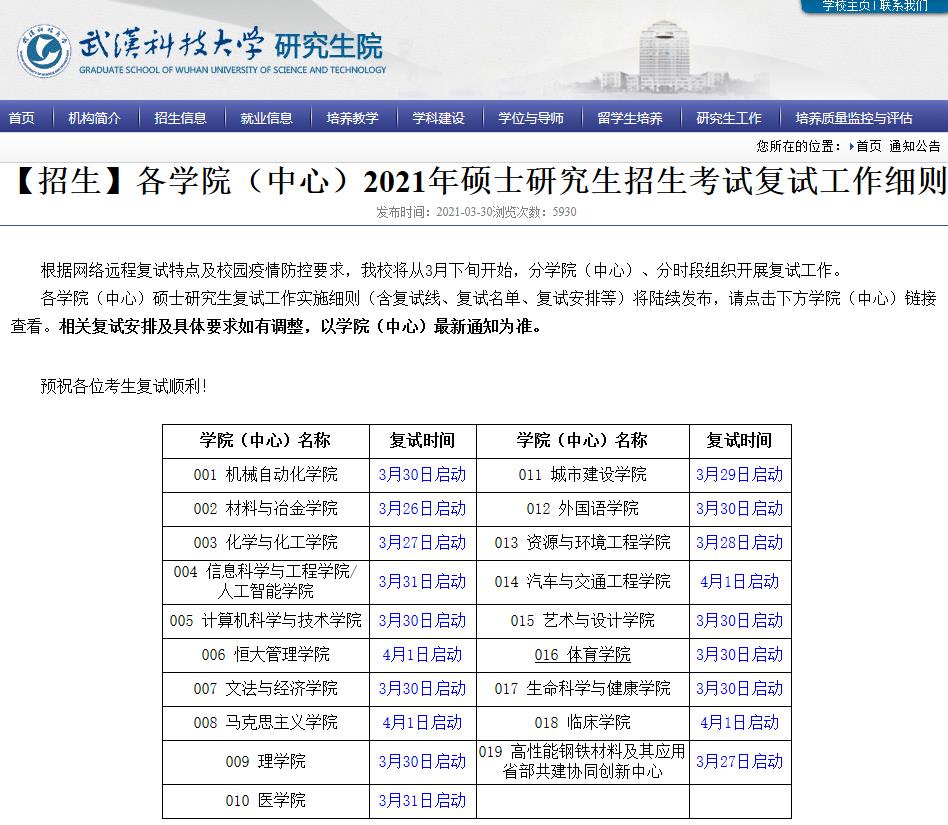Viewport: 948px width, 825px height.
Task: Open 3月28日启动 for 资源与环境工程学院
Action: pyautogui.click(x=739, y=543)
